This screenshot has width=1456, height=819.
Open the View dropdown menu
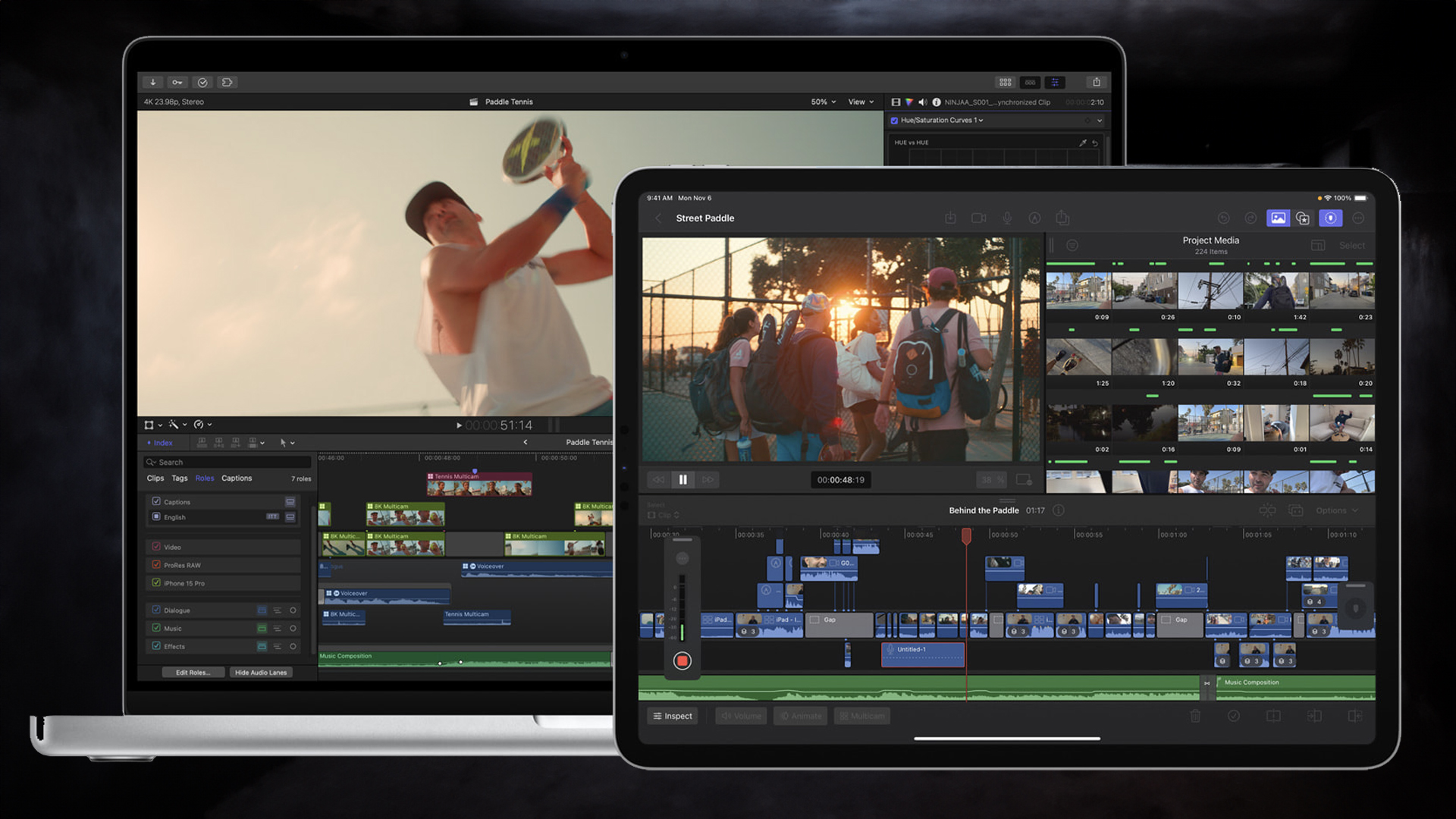(861, 102)
